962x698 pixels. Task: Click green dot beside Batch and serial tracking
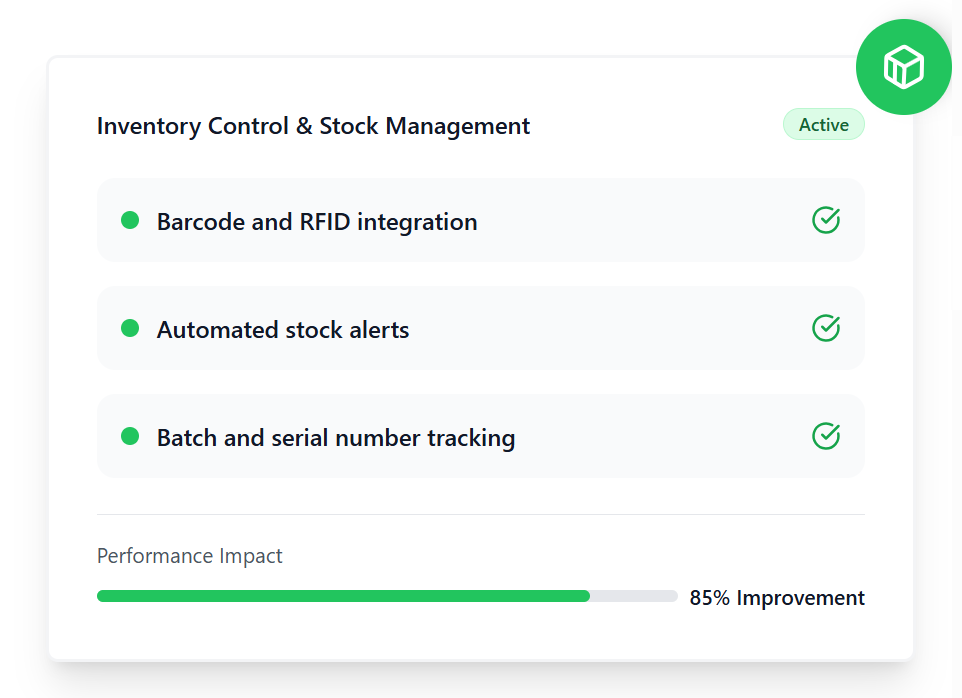pos(130,436)
